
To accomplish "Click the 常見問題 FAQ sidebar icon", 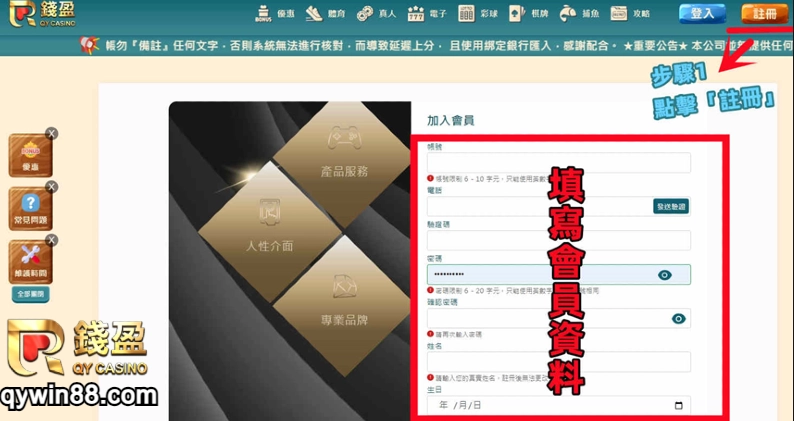I will pyautogui.click(x=29, y=206).
